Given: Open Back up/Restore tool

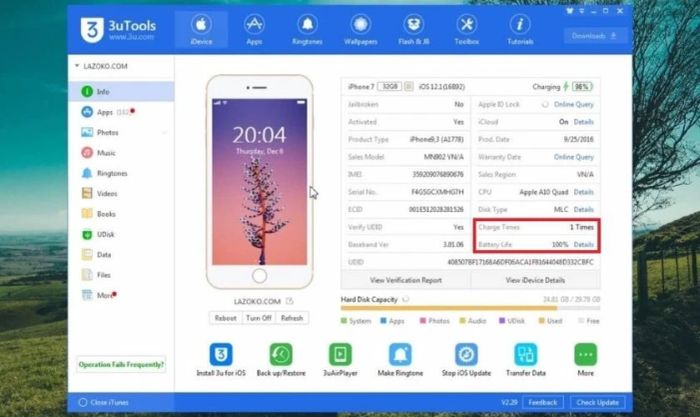Looking at the screenshot, I should pos(281,354).
